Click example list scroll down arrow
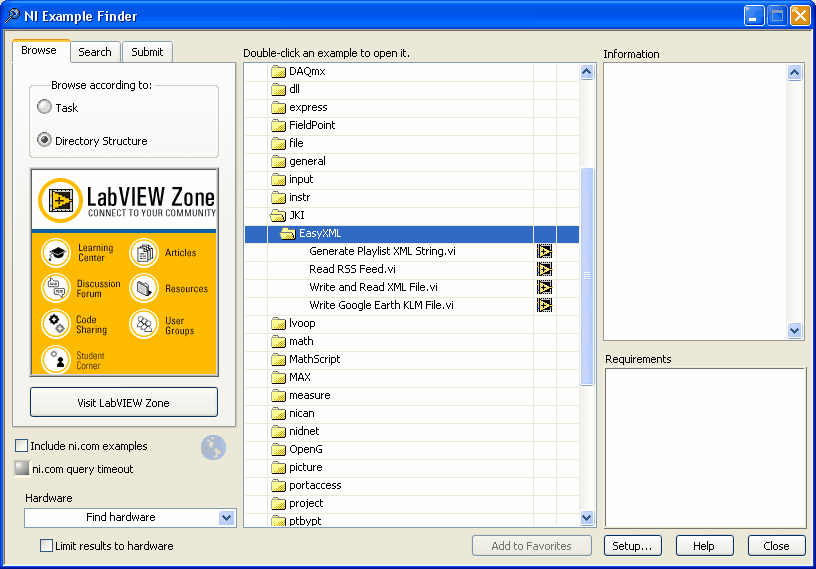The height and width of the screenshot is (569, 816). point(587,518)
